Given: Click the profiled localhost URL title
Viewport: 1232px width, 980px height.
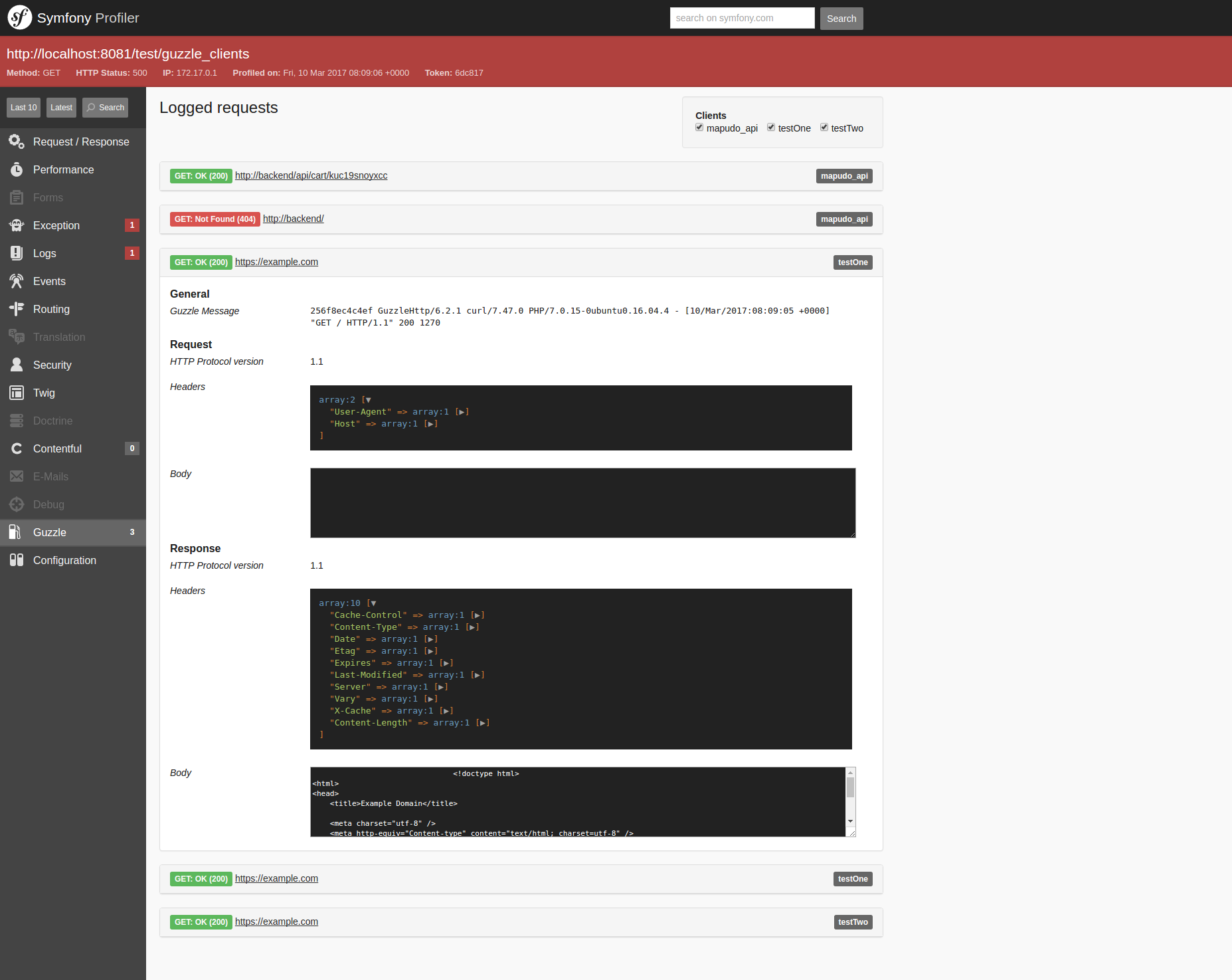Looking at the screenshot, I should click(128, 54).
